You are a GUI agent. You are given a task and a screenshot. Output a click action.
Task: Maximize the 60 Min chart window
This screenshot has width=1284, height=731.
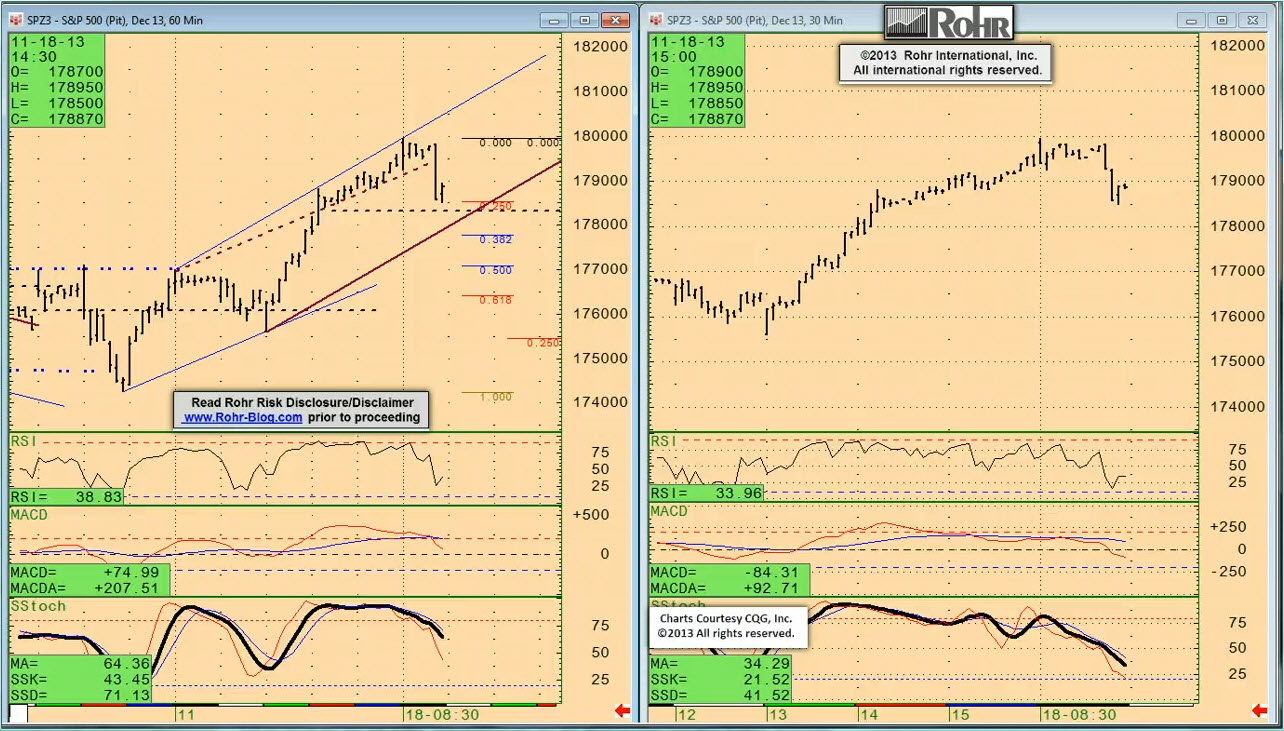click(x=585, y=20)
